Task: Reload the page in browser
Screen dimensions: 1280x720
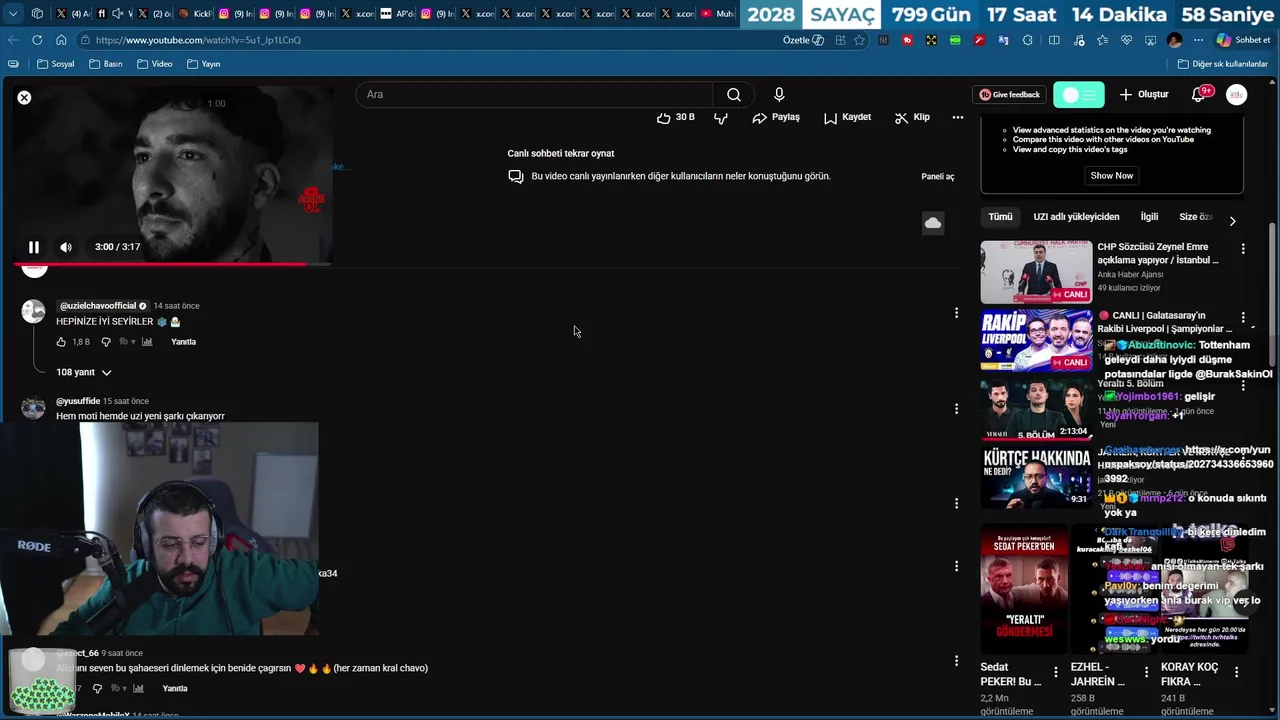Action: [x=37, y=40]
